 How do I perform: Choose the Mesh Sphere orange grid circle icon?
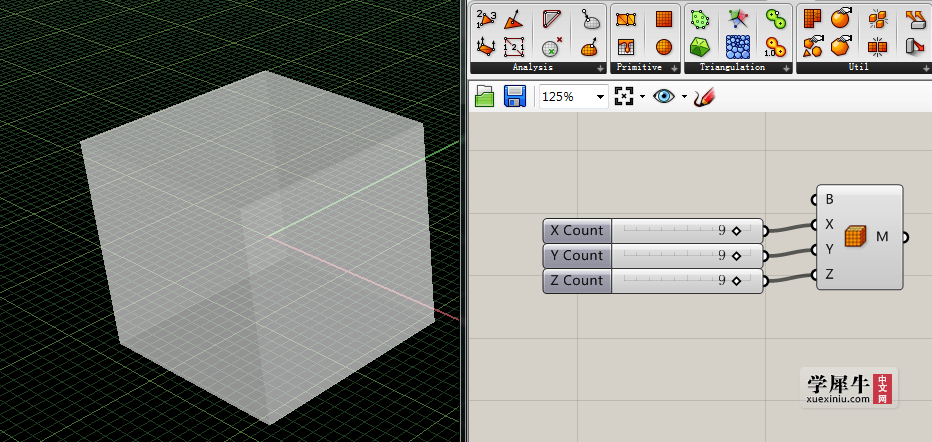(x=664, y=46)
